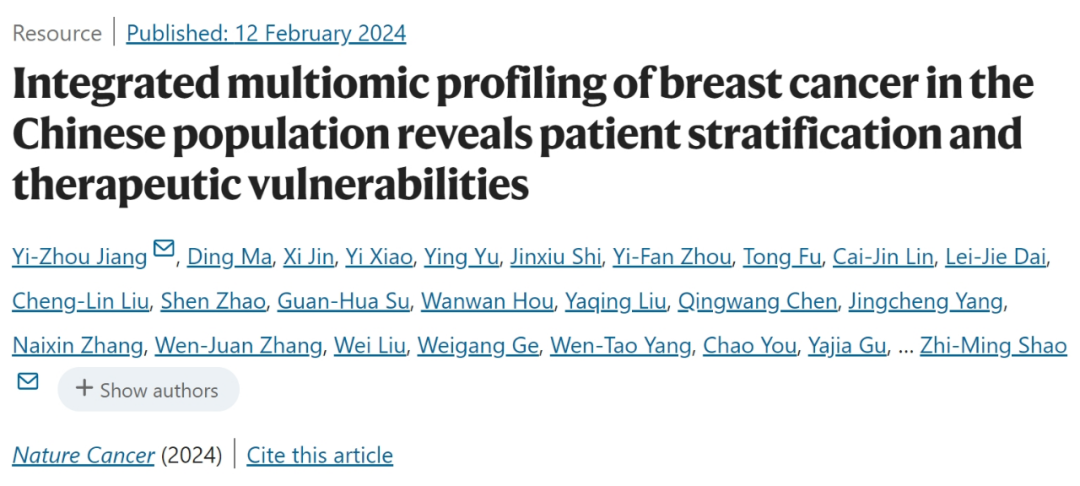The height and width of the screenshot is (486, 1080).
Task: Open author Yi Xiao link
Action: tap(378, 257)
